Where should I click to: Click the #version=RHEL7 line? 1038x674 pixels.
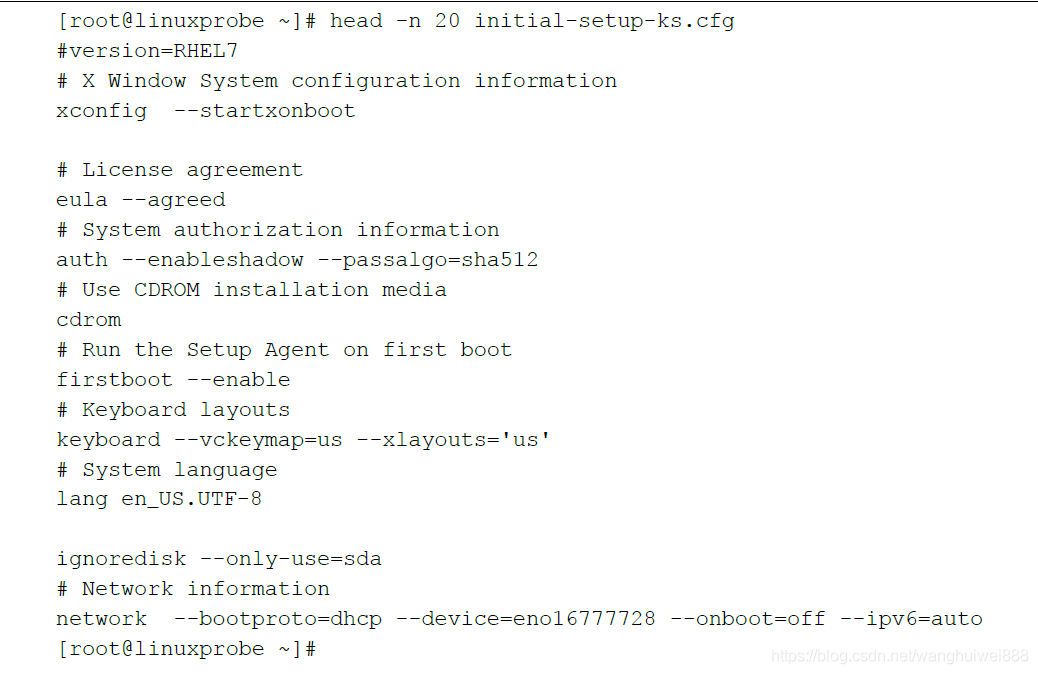[147, 51]
